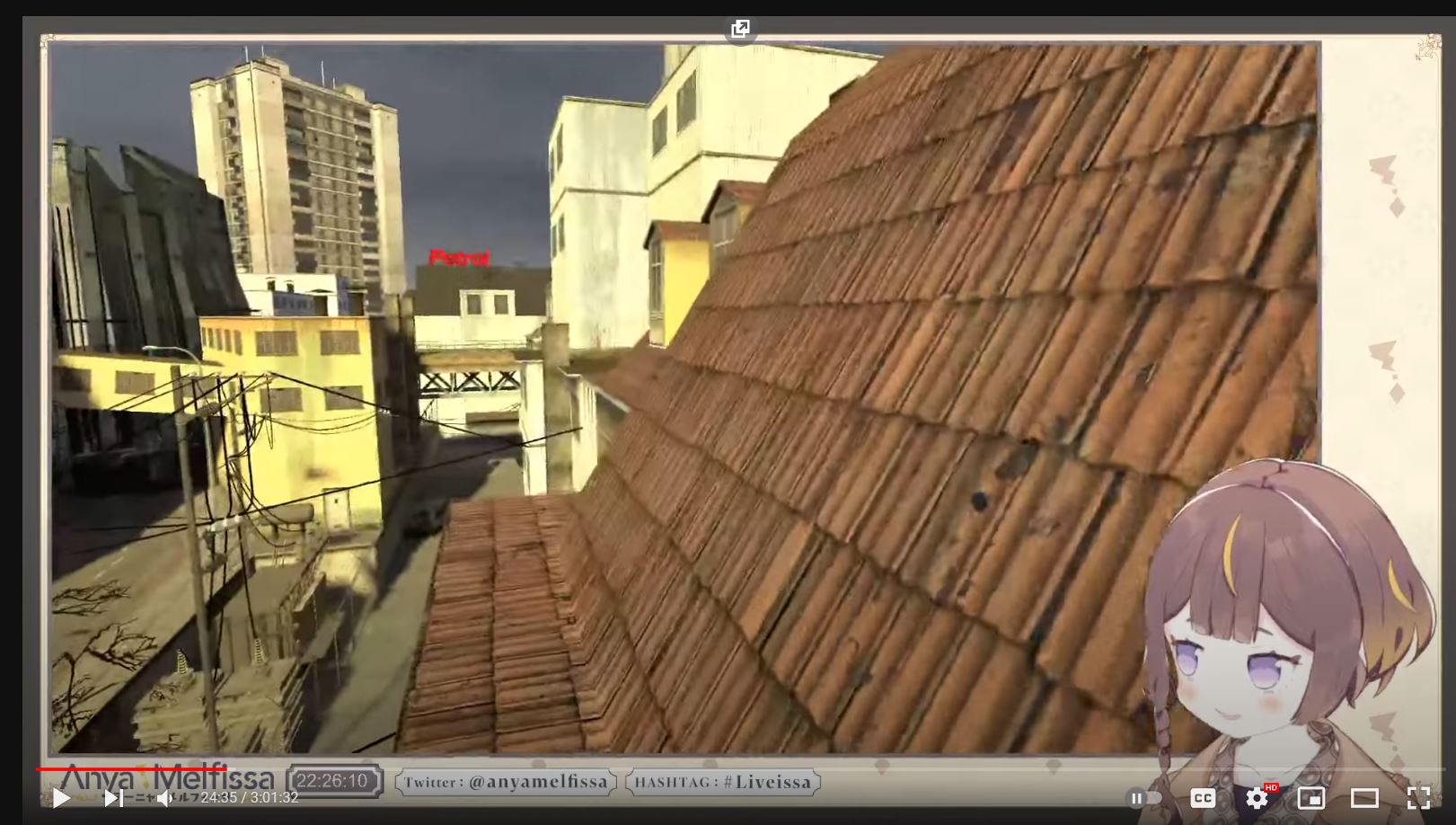Click the Twitter @anyamelfissa overlay label
This screenshot has height=825, width=1456.
[507, 782]
